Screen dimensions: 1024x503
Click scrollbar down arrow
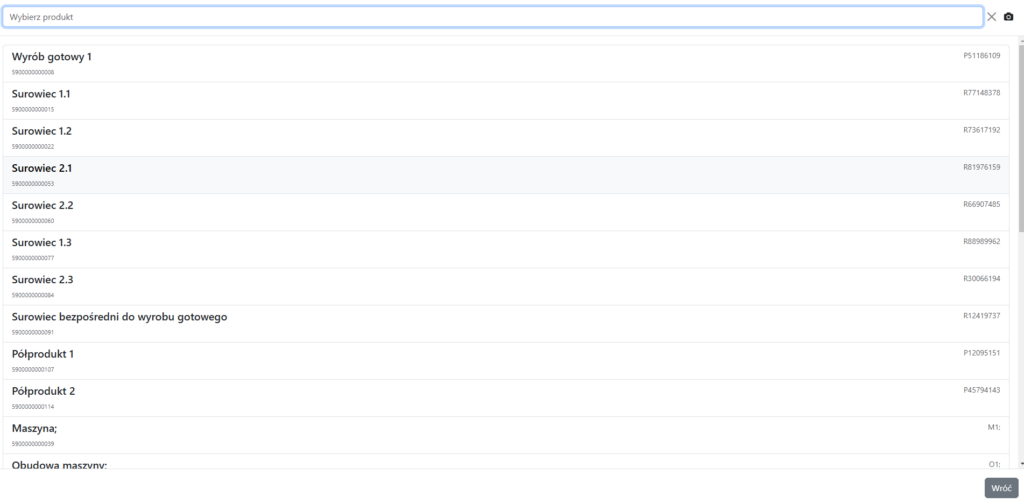coord(1020,464)
